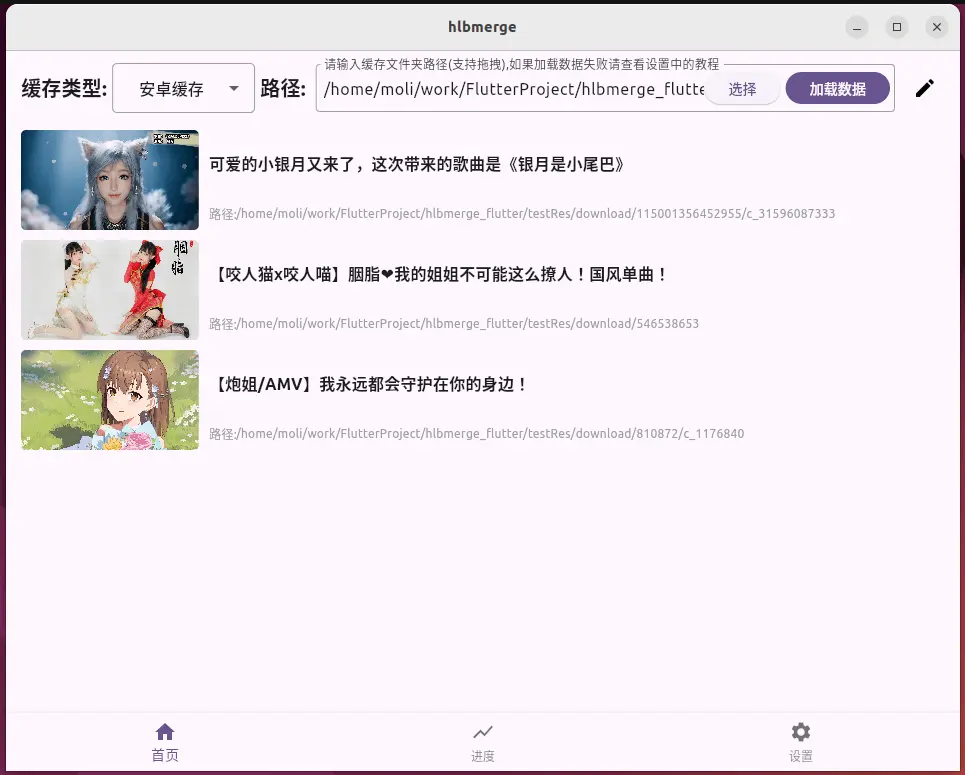Expand the cache type selector arrow

[237, 88]
